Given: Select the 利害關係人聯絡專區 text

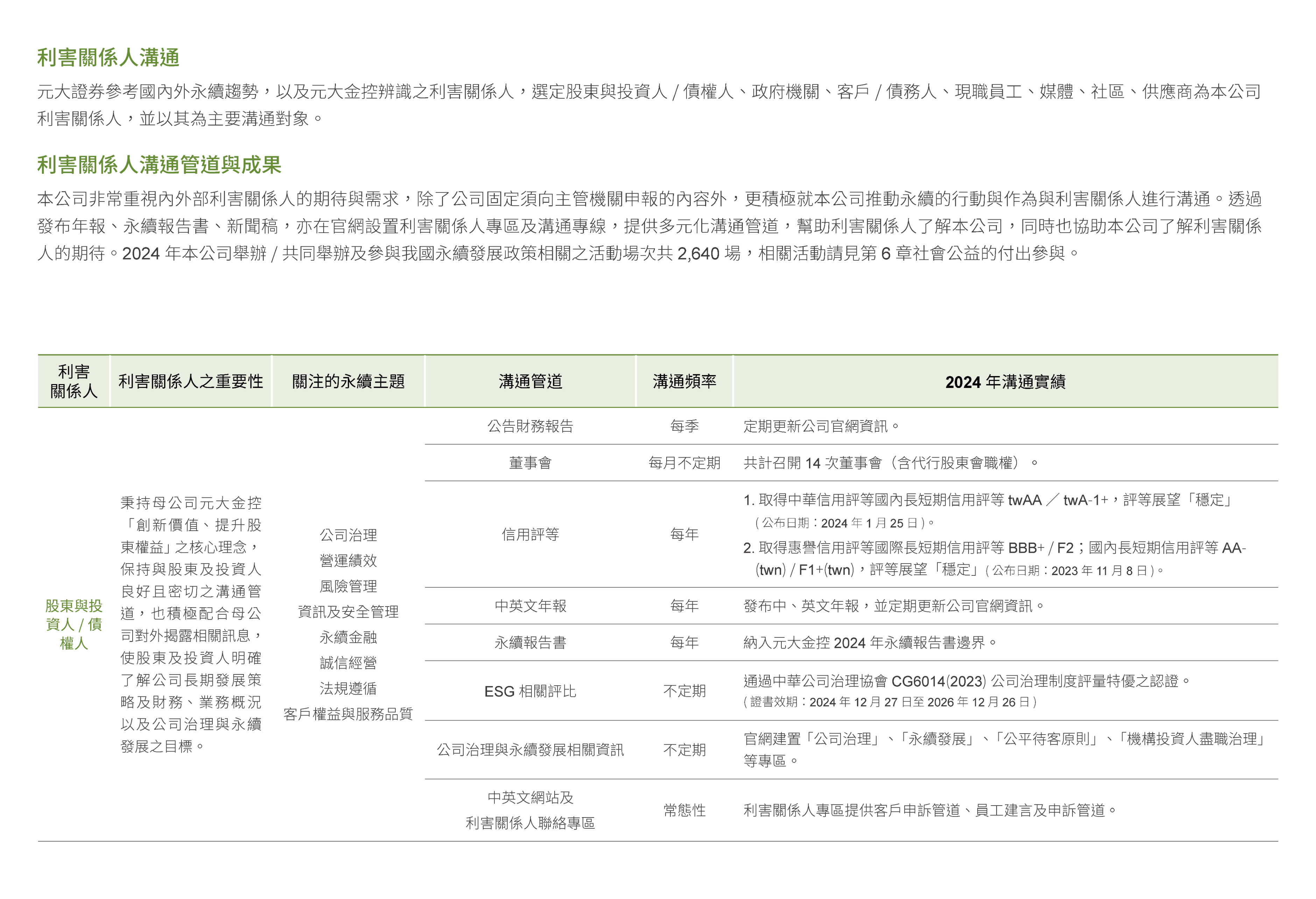Looking at the screenshot, I should coord(530,823).
